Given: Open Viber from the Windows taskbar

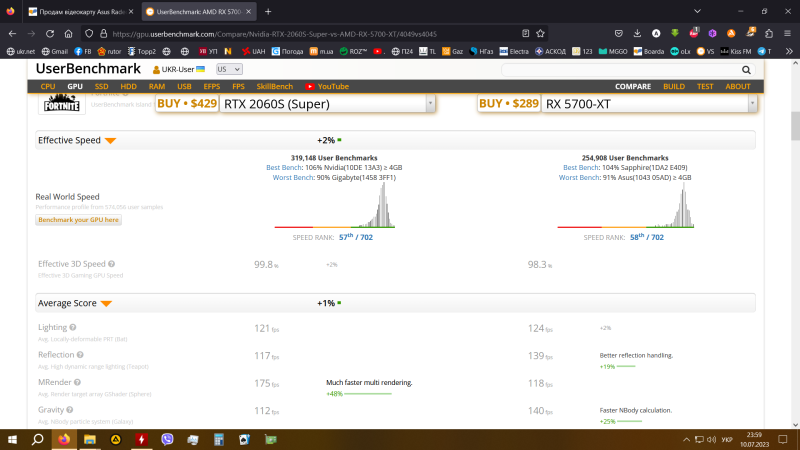Looking at the screenshot, I should click(168, 439).
